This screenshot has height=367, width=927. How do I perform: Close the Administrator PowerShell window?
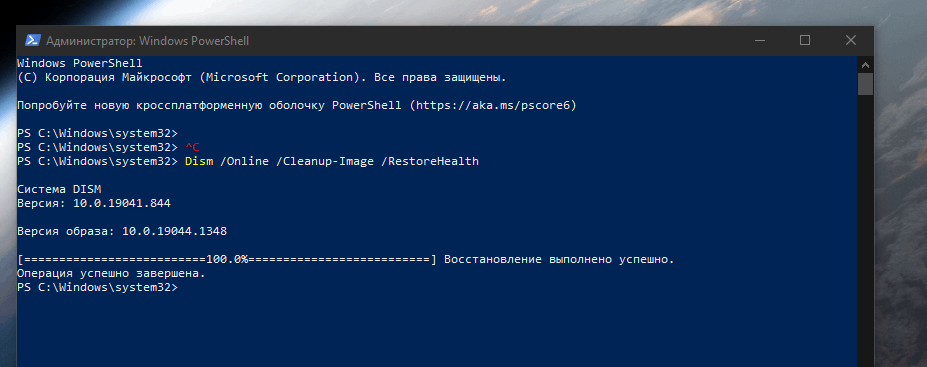click(851, 41)
